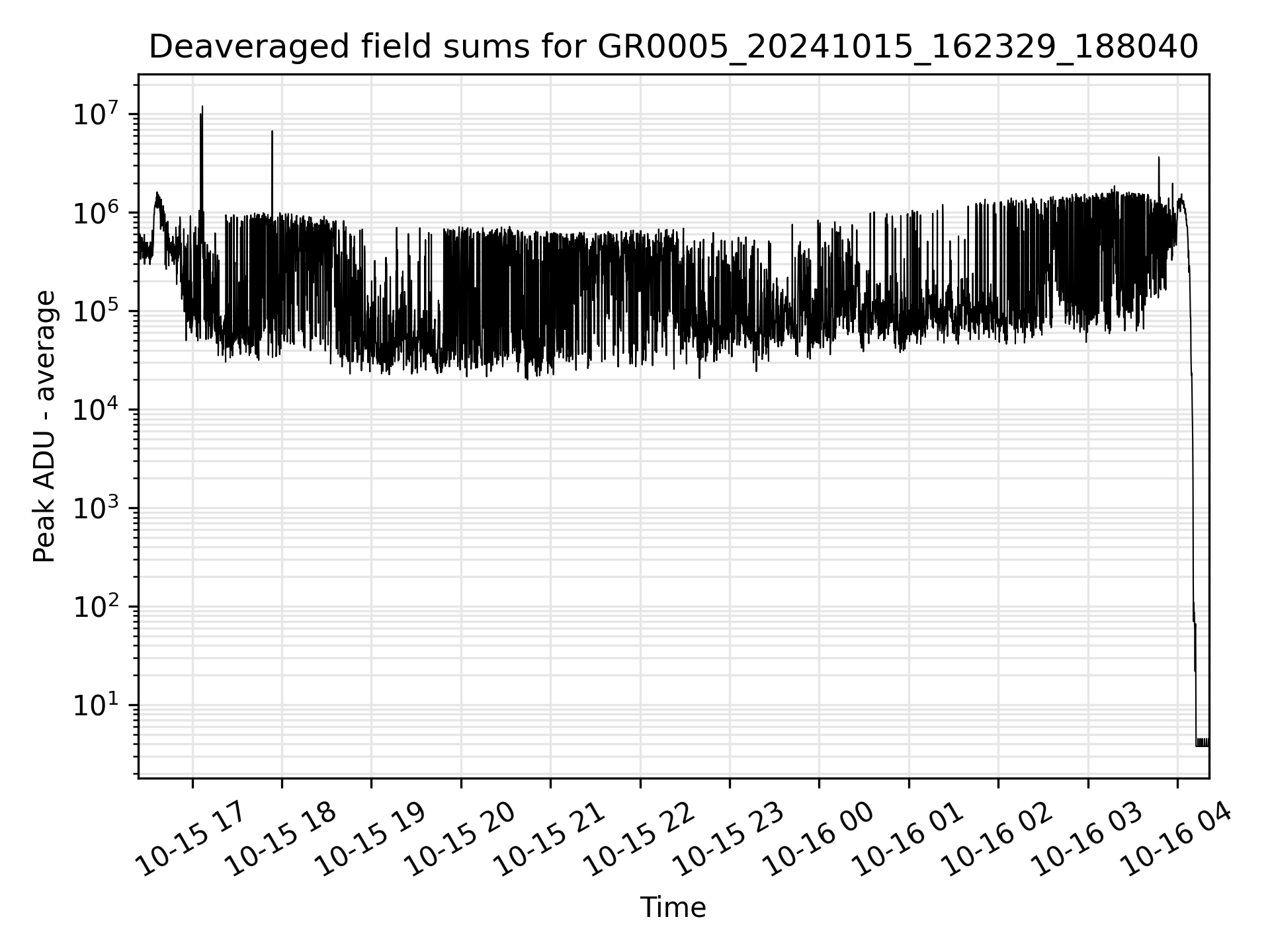Click the x-axis tick label '10-16 02'
Screen dimensions: 1270x952
997,840
